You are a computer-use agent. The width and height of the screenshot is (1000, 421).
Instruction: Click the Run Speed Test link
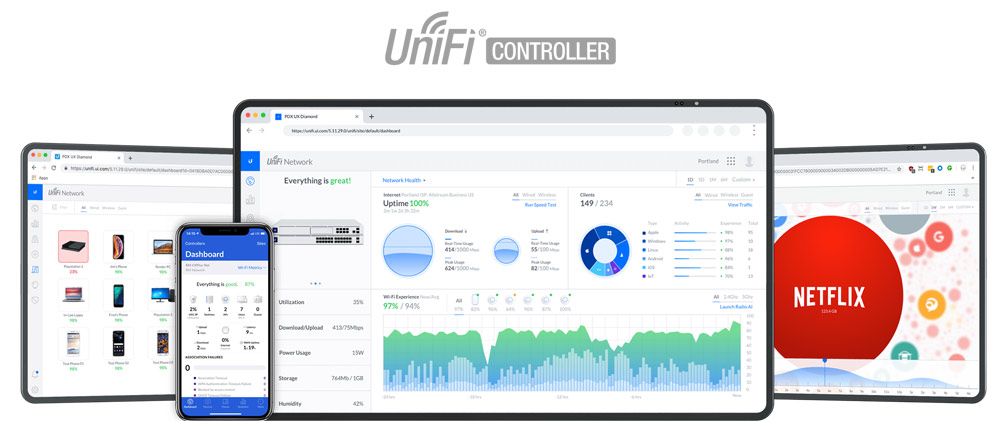coord(541,204)
